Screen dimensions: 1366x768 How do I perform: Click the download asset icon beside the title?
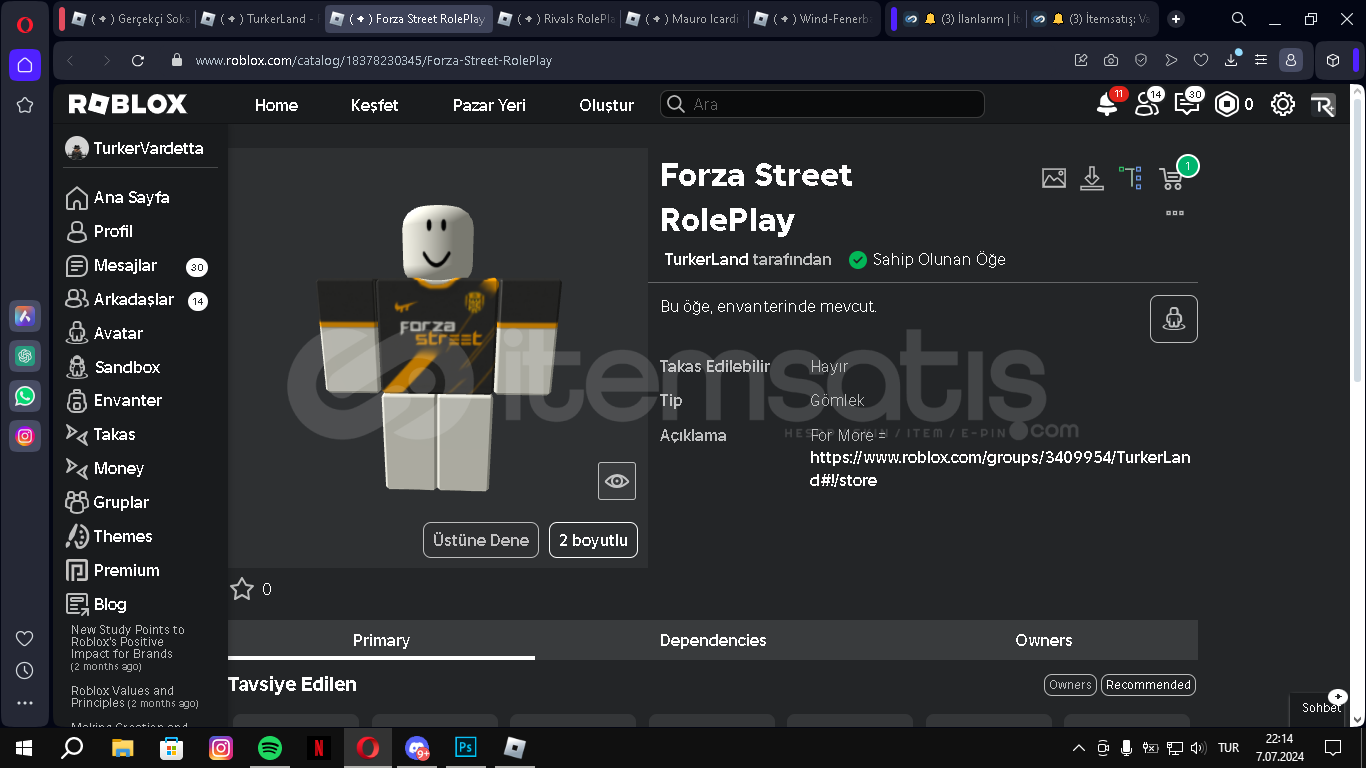(x=1092, y=178)
